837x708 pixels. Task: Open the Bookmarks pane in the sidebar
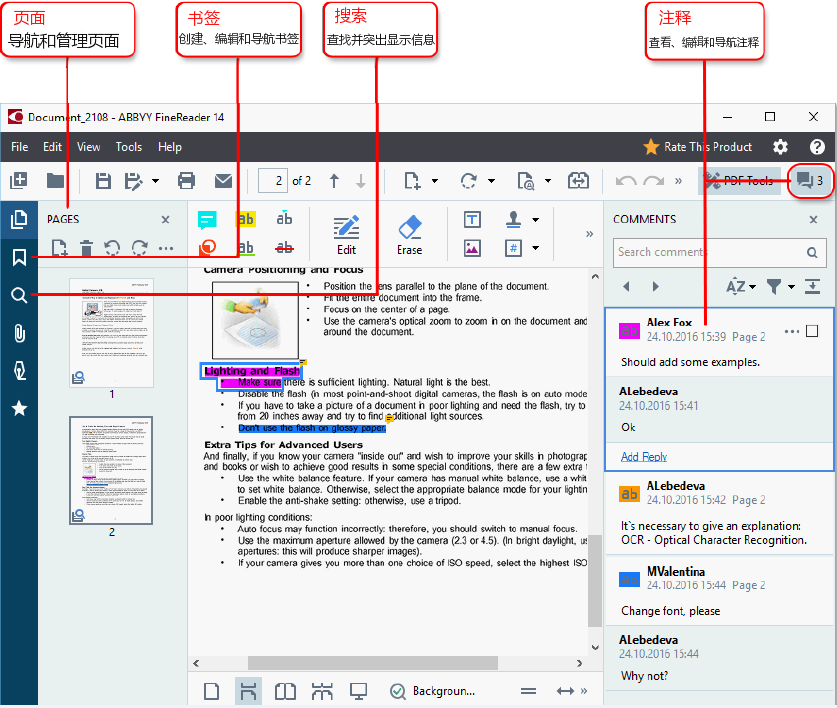(x=19, y=257)
